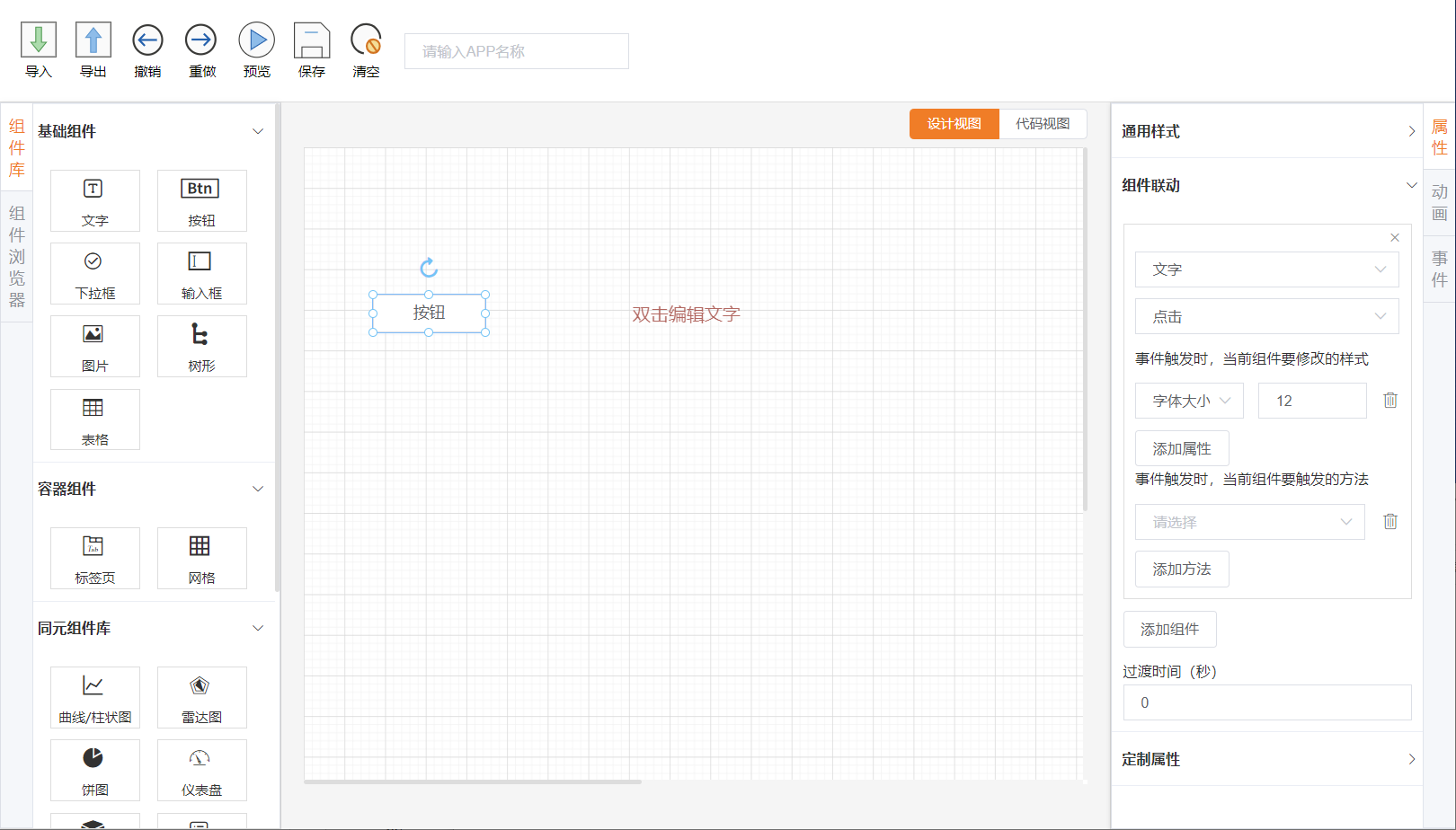Select the 网格 grid container
The width and height of the screenshot is (1456, 830).
point(201,559)
